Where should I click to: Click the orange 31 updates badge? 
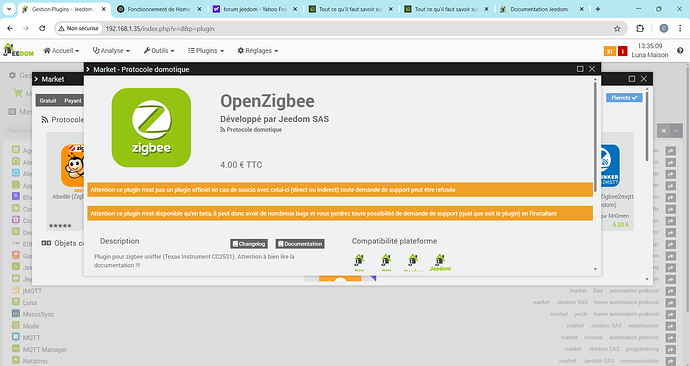click(x=609, y=51)
